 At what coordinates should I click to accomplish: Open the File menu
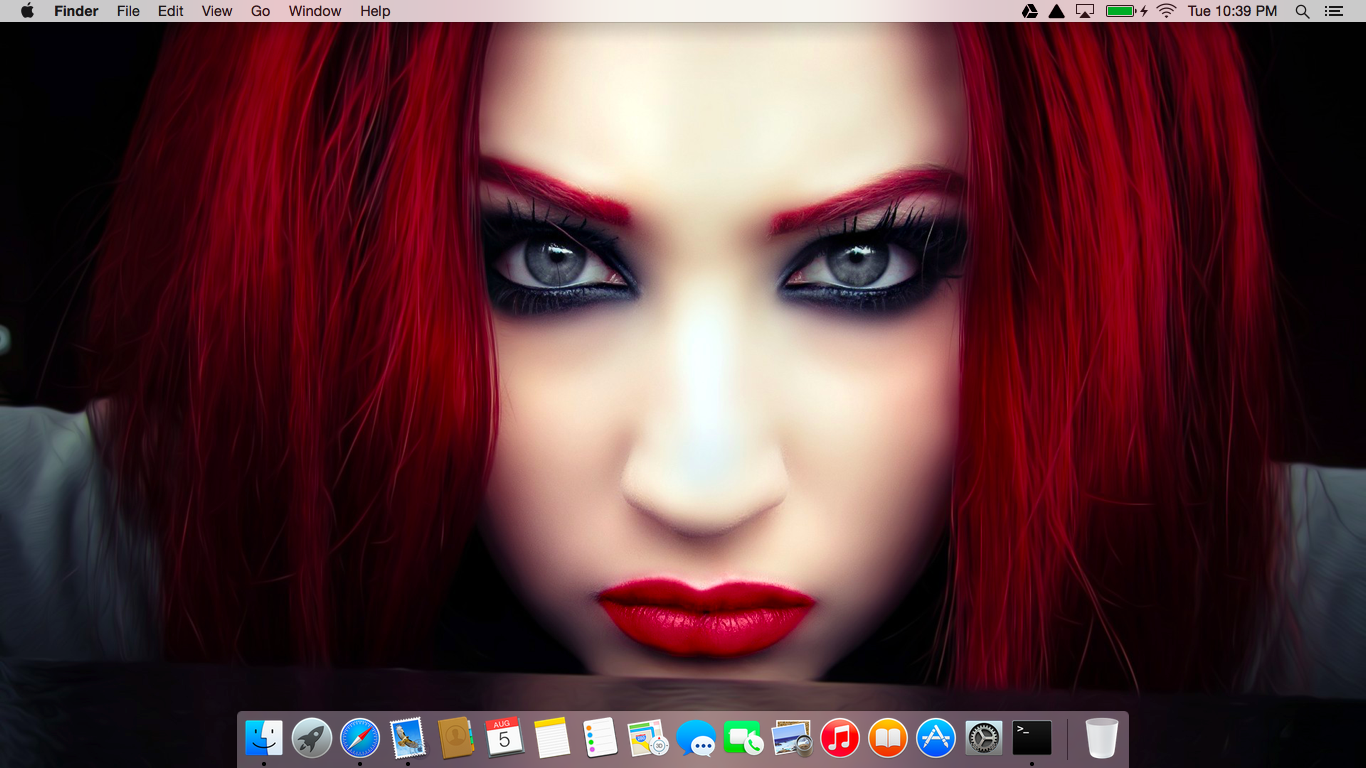pyautogui.click(x=128, y=11)
